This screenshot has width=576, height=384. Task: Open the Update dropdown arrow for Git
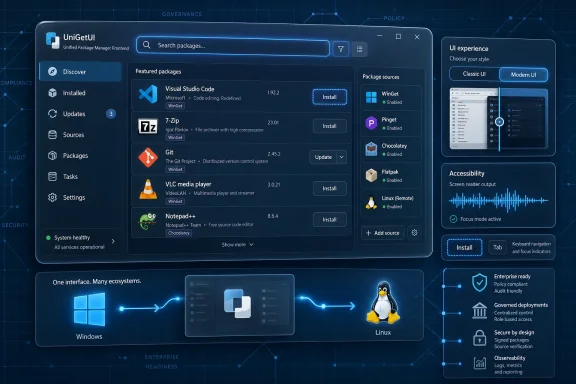pos(342,157)
